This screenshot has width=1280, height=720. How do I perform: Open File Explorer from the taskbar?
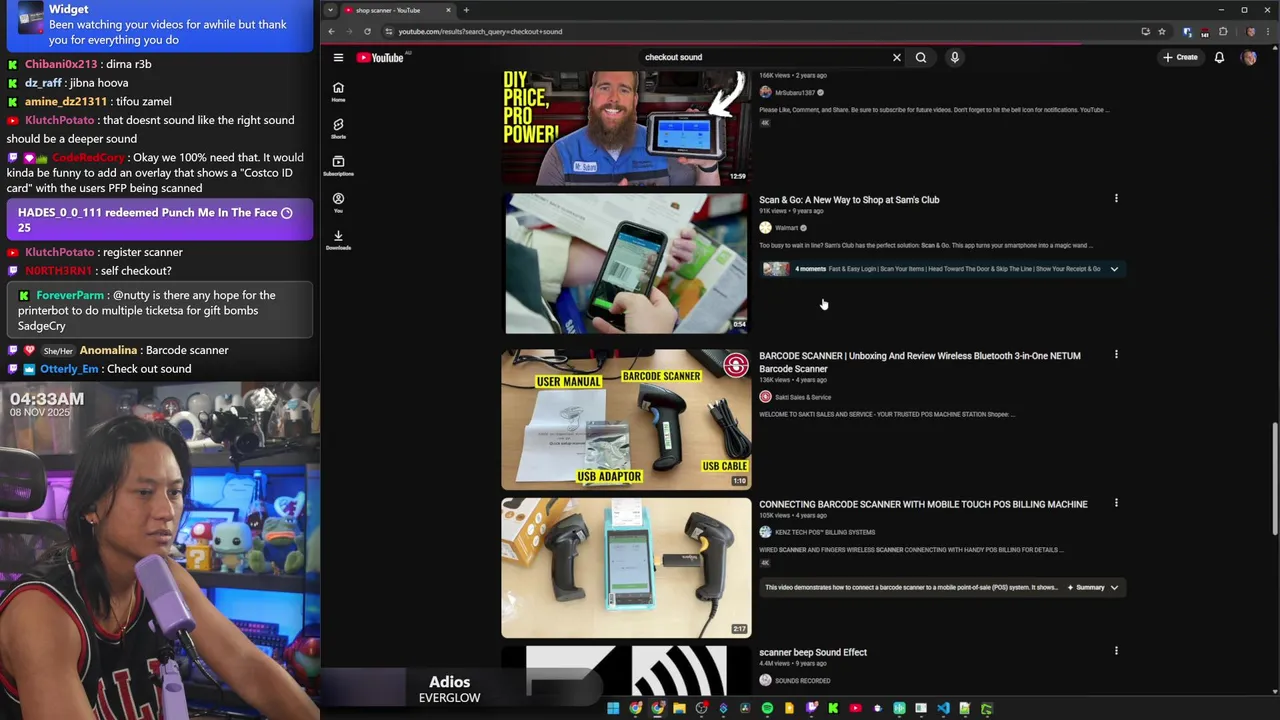[679, 708]
